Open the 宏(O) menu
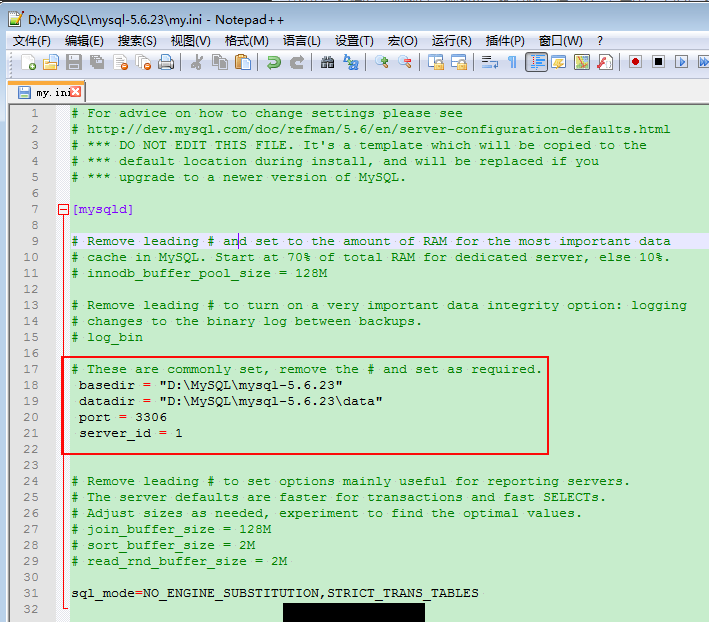This screenshot has height=622, width=709. tap(402, 41)
